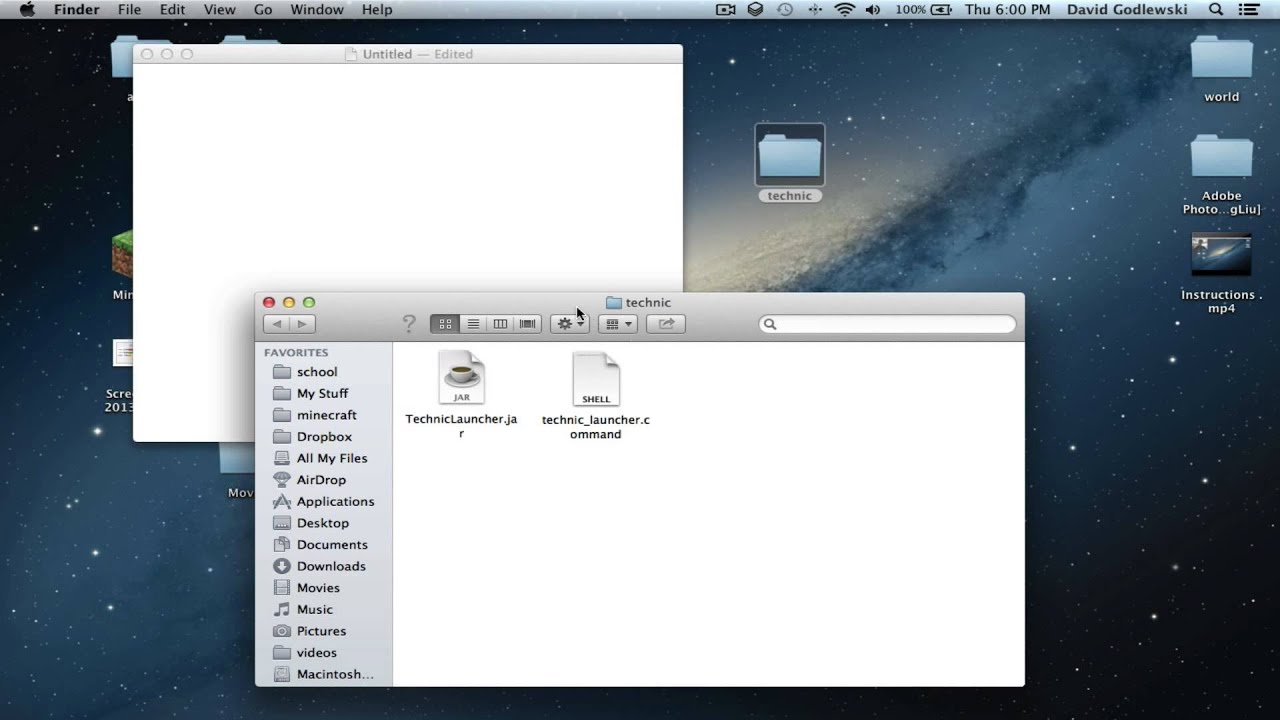
Task: Click the Dropbox menu bar icon
Action: [756, 9]
